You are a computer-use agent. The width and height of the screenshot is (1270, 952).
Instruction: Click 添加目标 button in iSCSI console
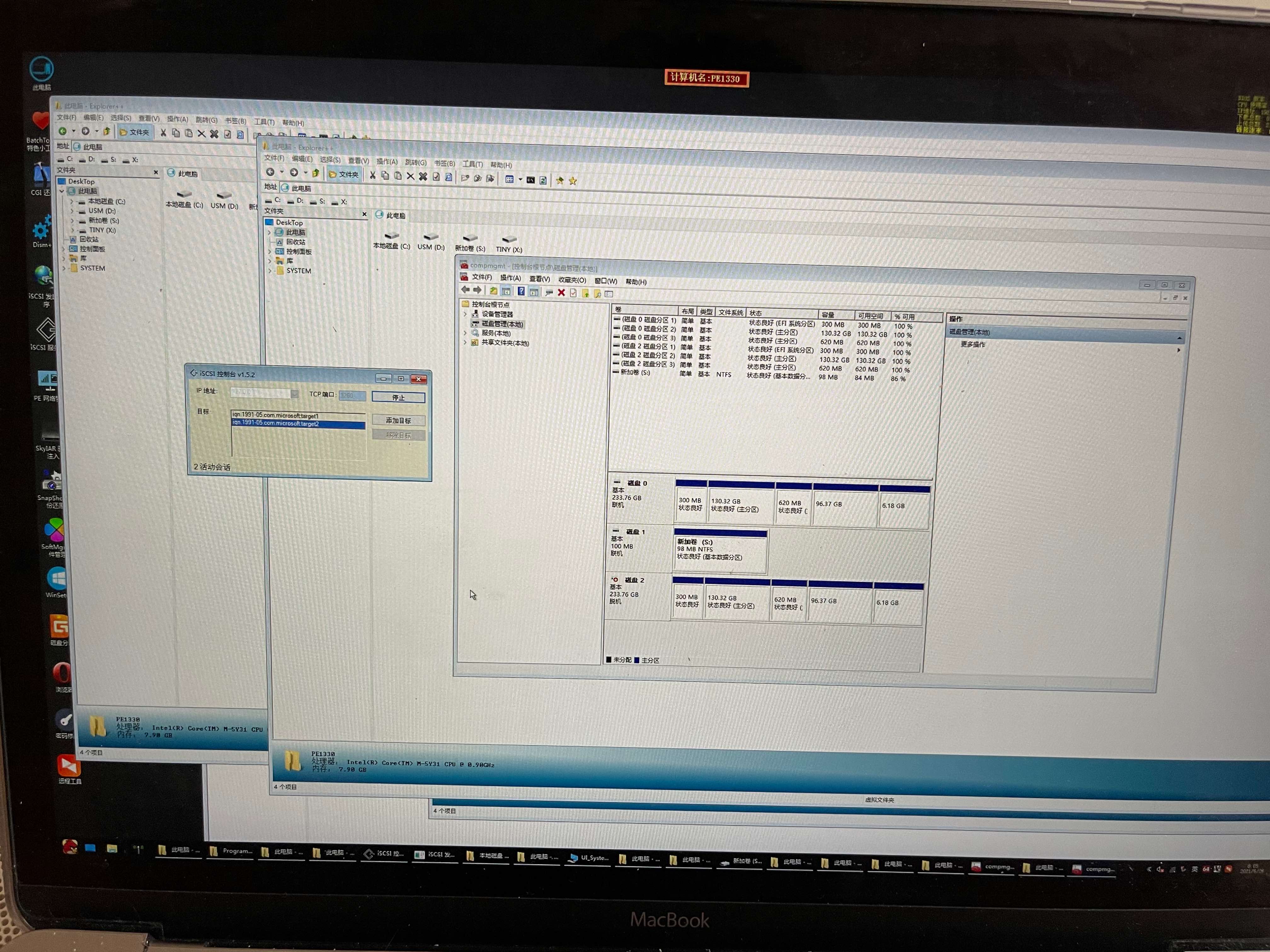point(398,421)
